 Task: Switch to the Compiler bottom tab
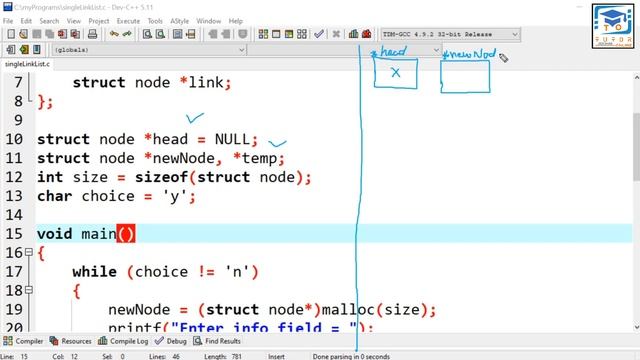tap(23, 341)
